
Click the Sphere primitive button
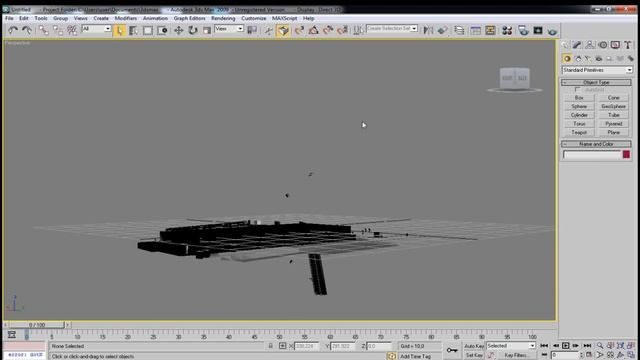tap(579, 107)
